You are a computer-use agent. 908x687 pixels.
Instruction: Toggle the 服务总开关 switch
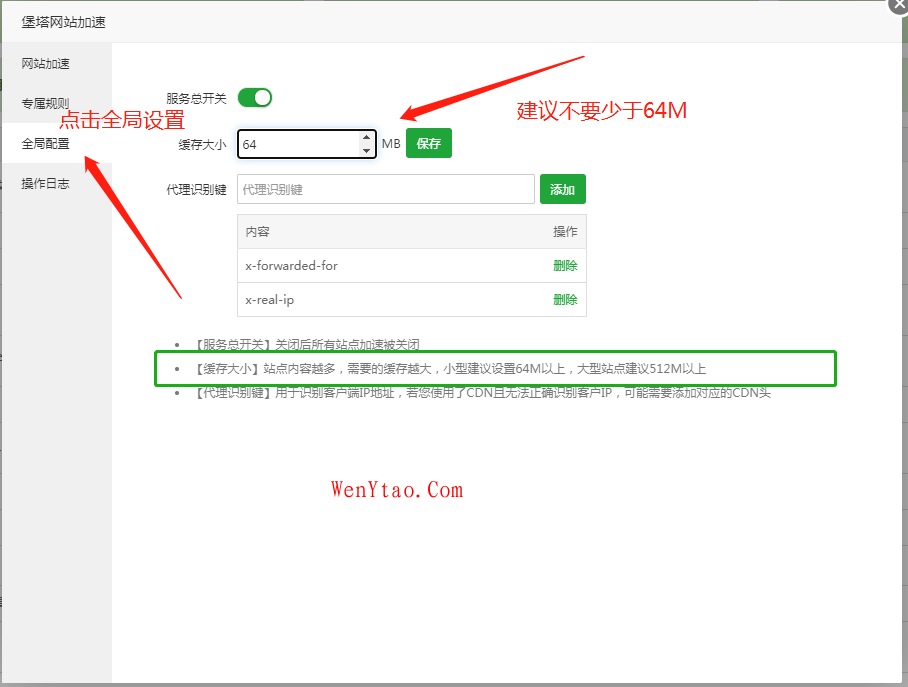click(x=254, y=98)
